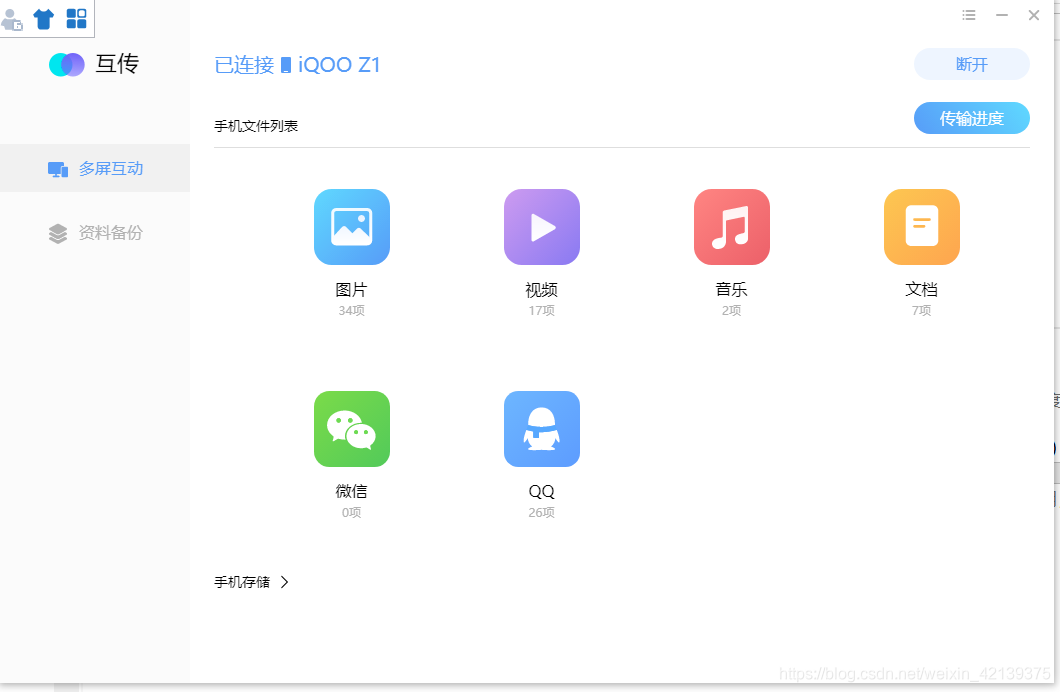Minimize the 互传 window

pyautogui.click(x=1002, y=15)
